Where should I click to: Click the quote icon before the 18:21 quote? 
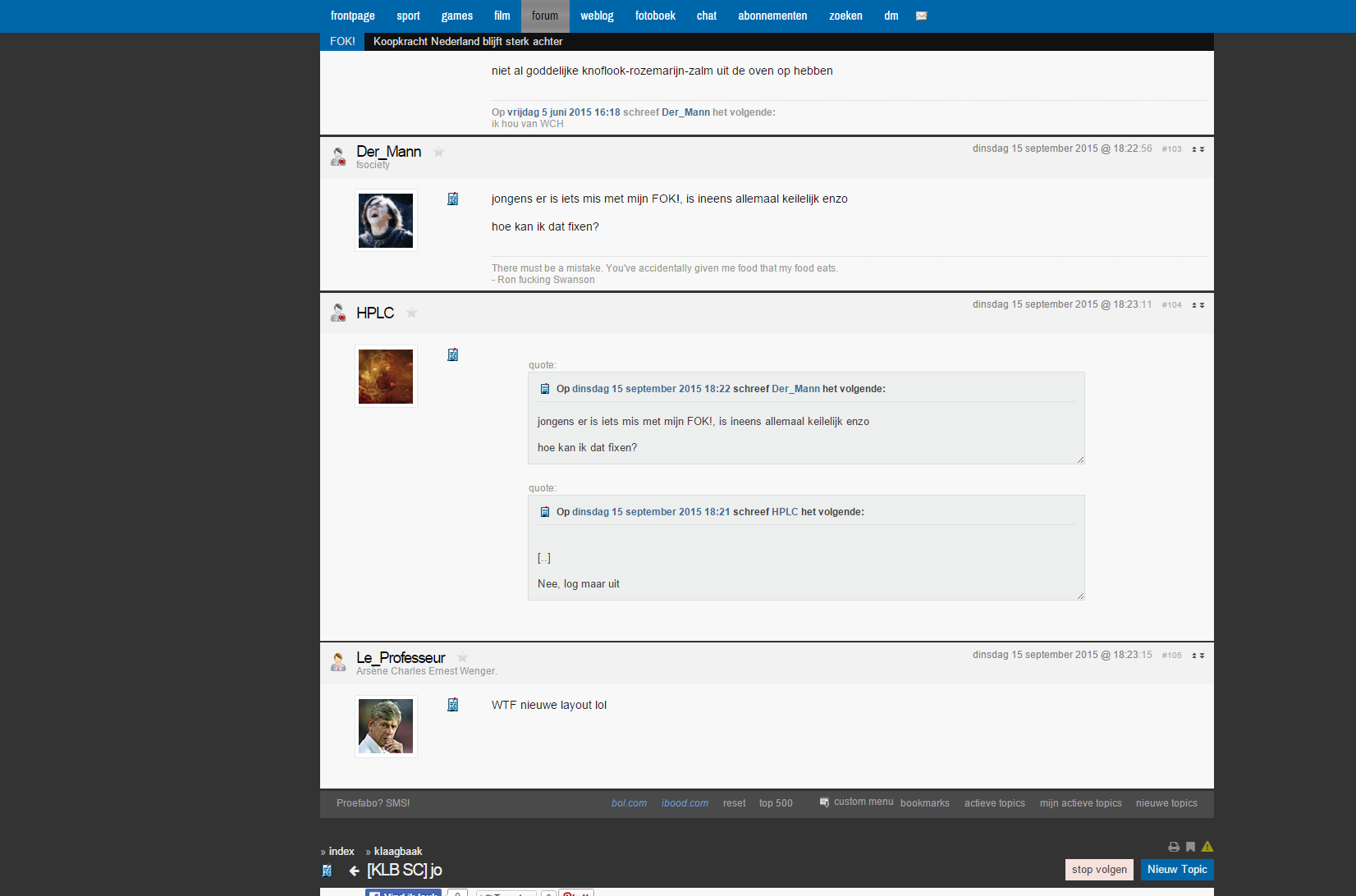(x=544, y=512)
